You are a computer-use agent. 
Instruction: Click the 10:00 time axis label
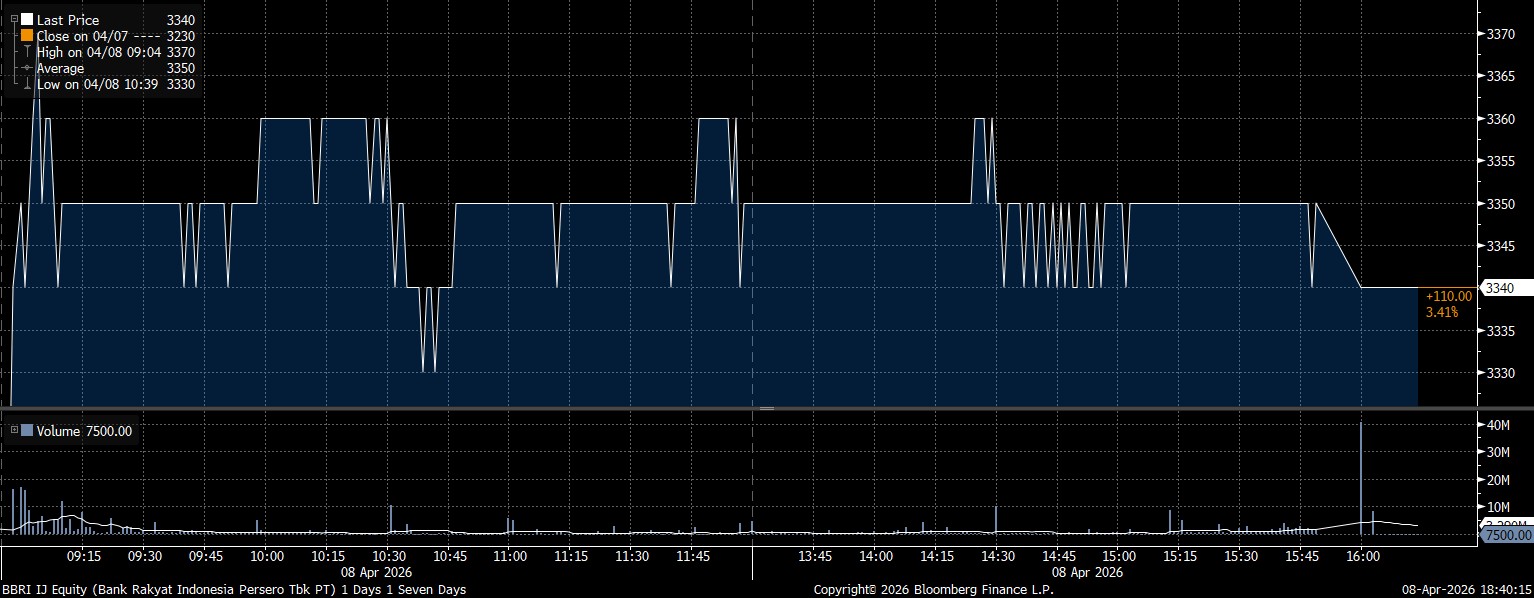point(266,556)
